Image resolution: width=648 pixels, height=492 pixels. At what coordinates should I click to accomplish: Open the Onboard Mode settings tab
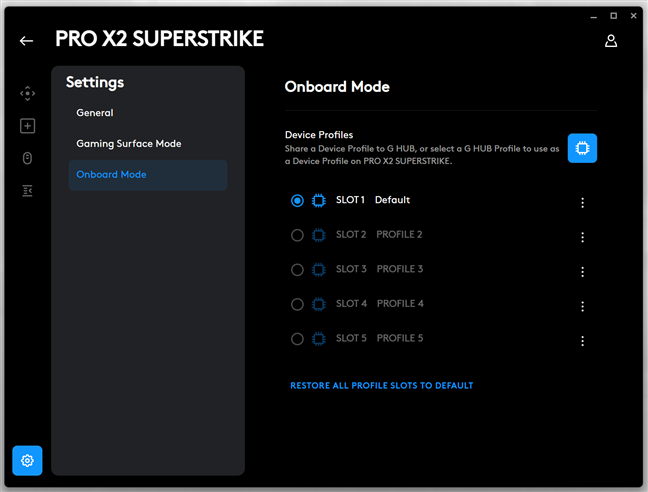click(111, 175)
